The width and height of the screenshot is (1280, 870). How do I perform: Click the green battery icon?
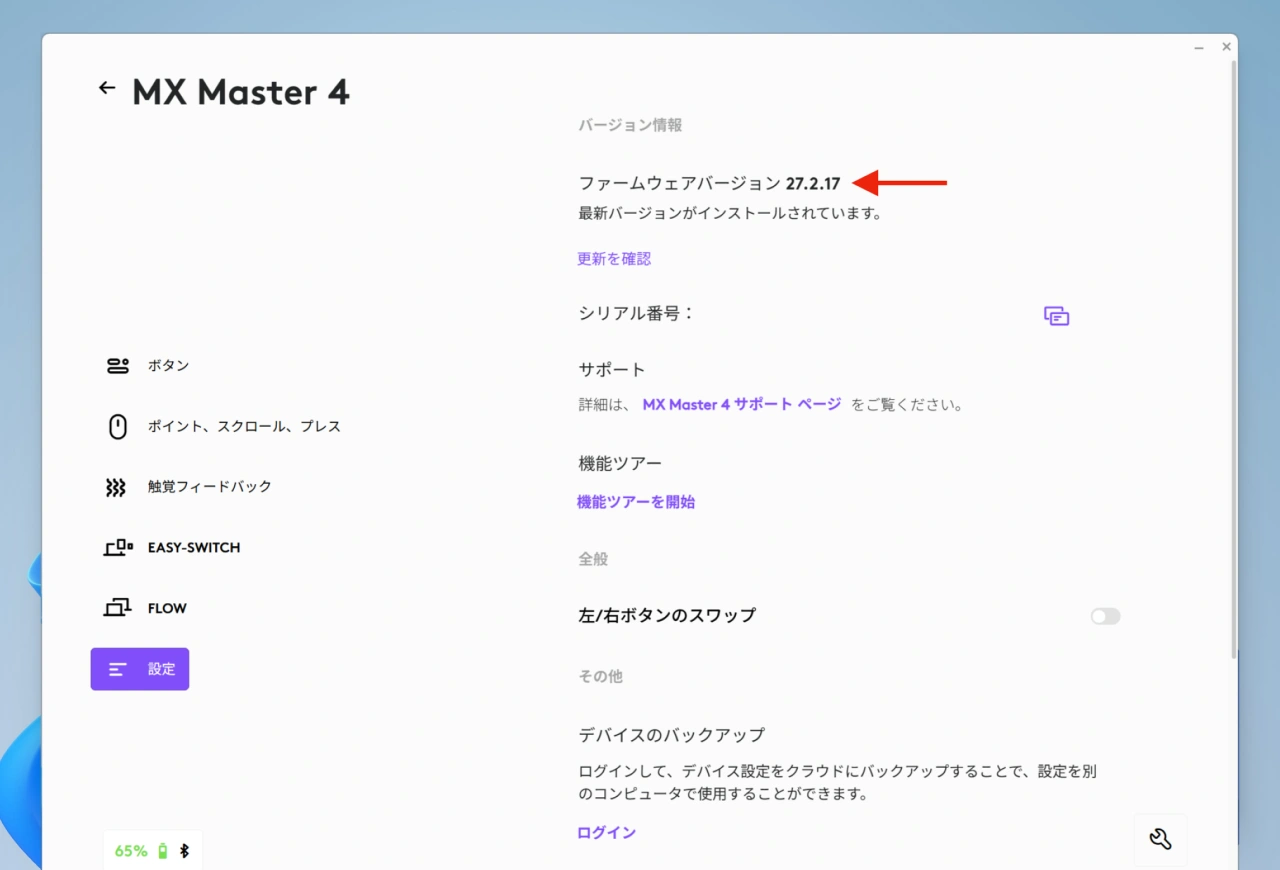click(x=163, y=851)
